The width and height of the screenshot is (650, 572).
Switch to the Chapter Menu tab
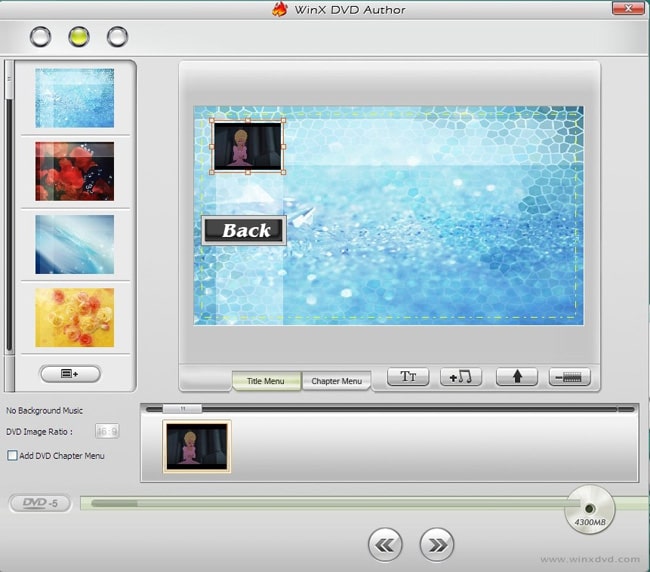click(x=336, y=381)
